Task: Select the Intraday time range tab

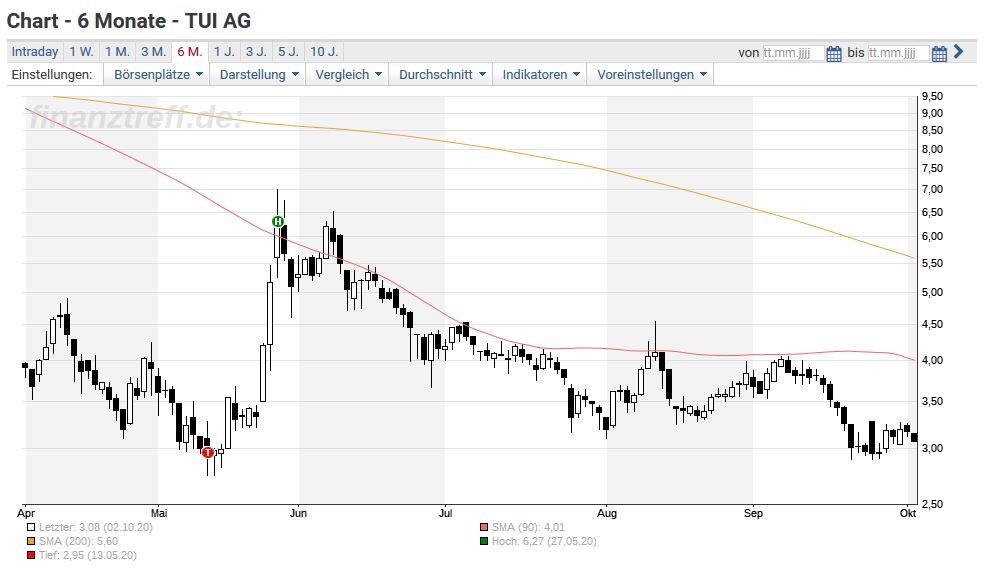Action: (35, 52)
